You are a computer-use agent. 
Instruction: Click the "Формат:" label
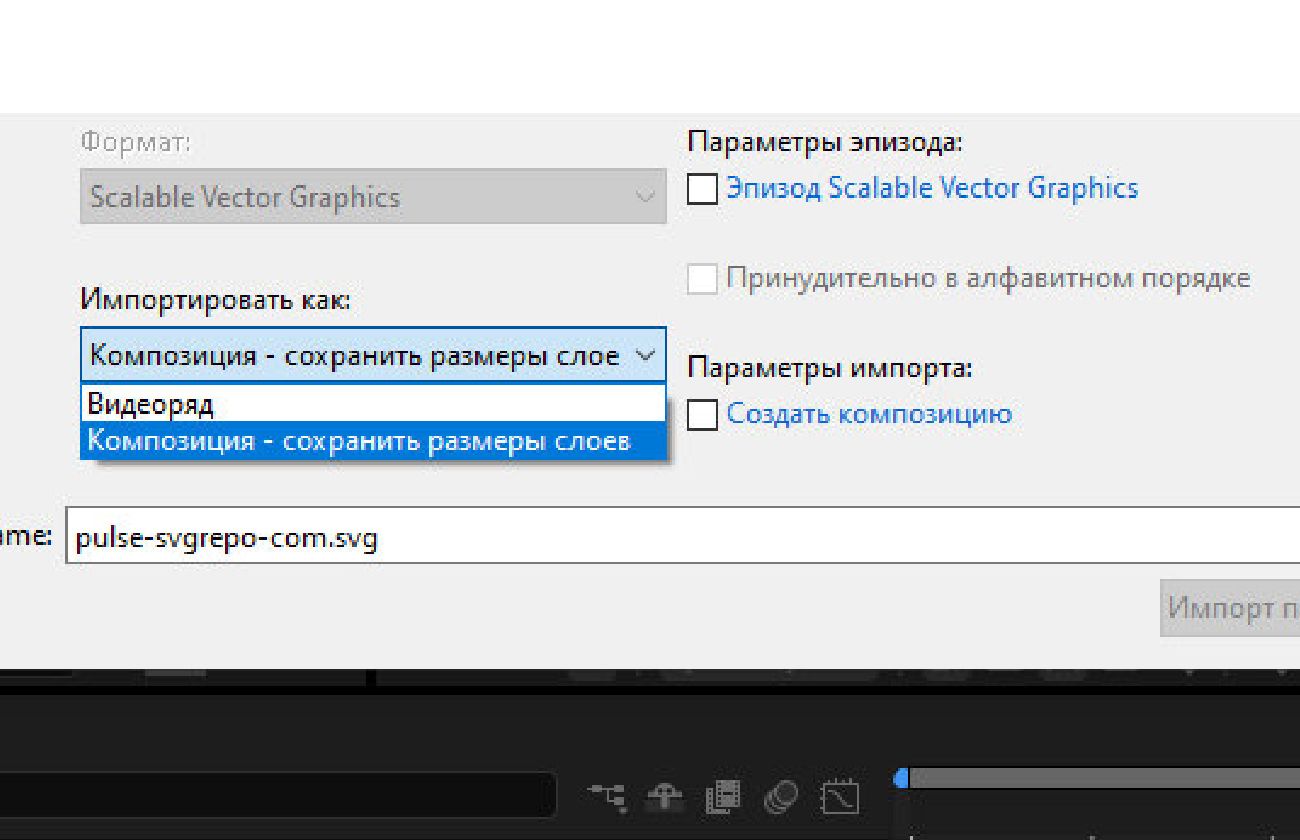coord(136,143)
